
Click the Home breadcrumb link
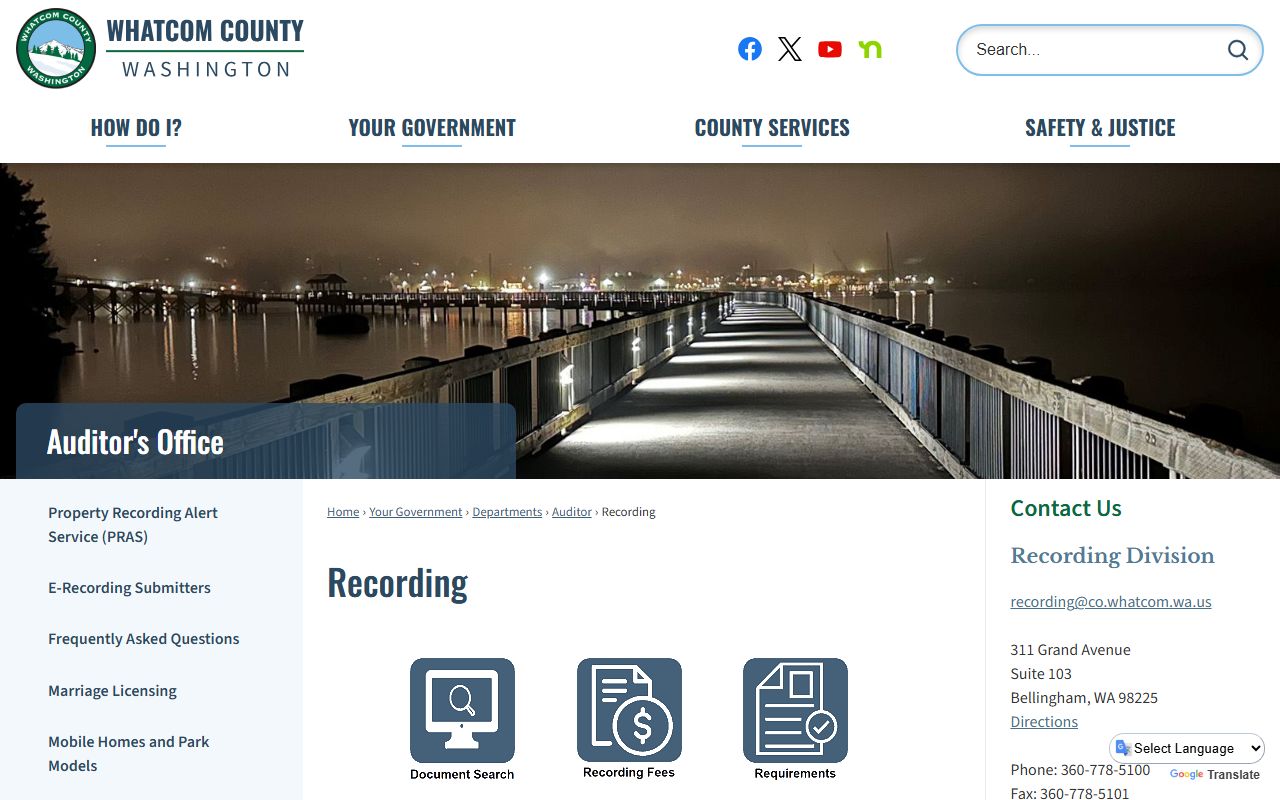pyautogui.click(x=343, y=512)
